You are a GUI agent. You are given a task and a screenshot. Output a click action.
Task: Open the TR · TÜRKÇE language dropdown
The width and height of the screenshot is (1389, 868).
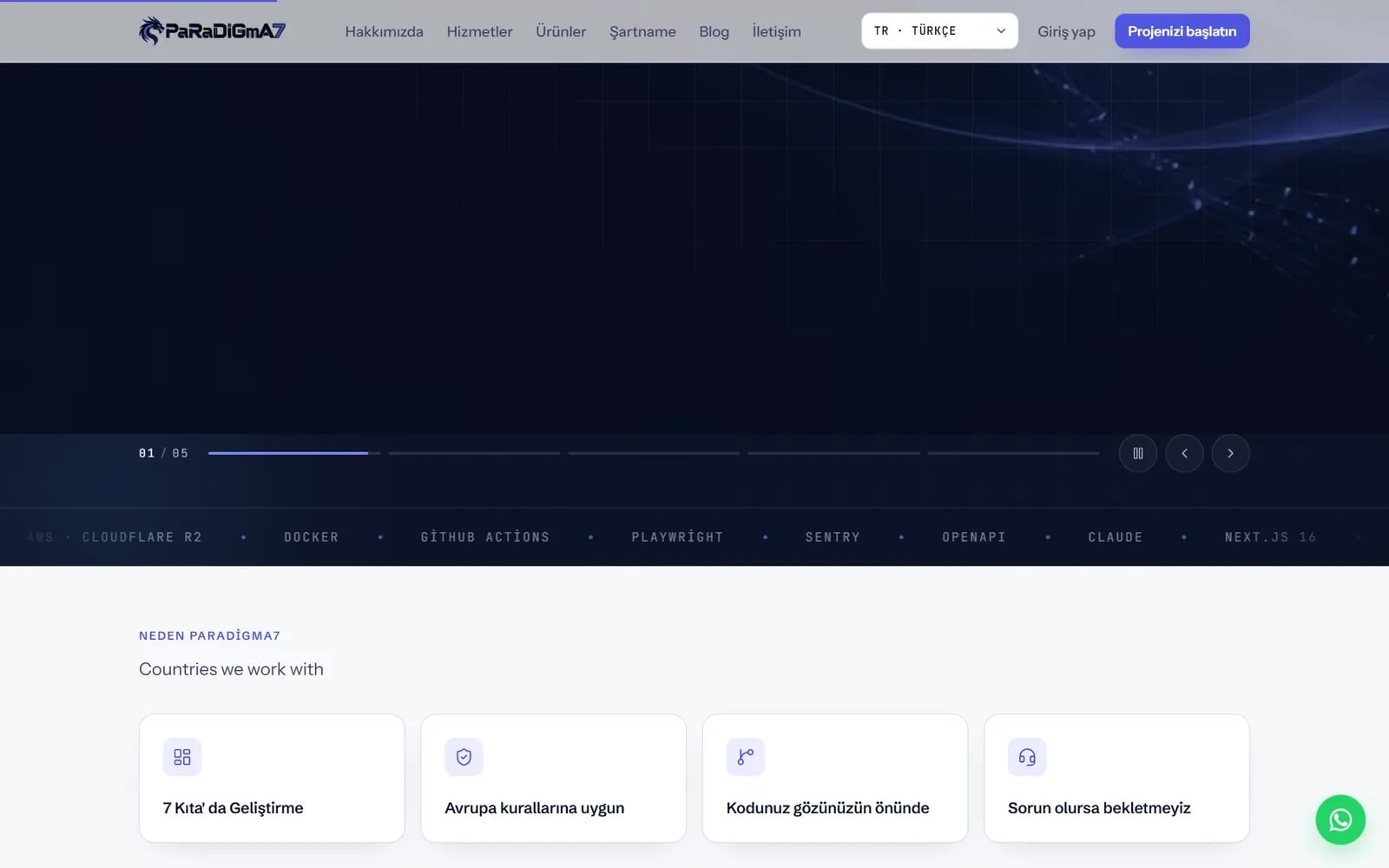(939, 31)
